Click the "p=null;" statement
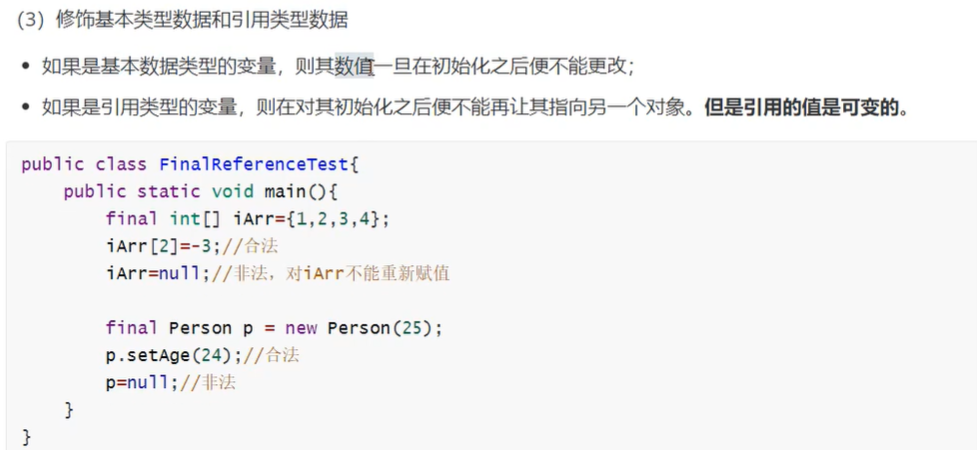Image resolution: width=977 pixels, height=450 pixels. click(143, 383)
